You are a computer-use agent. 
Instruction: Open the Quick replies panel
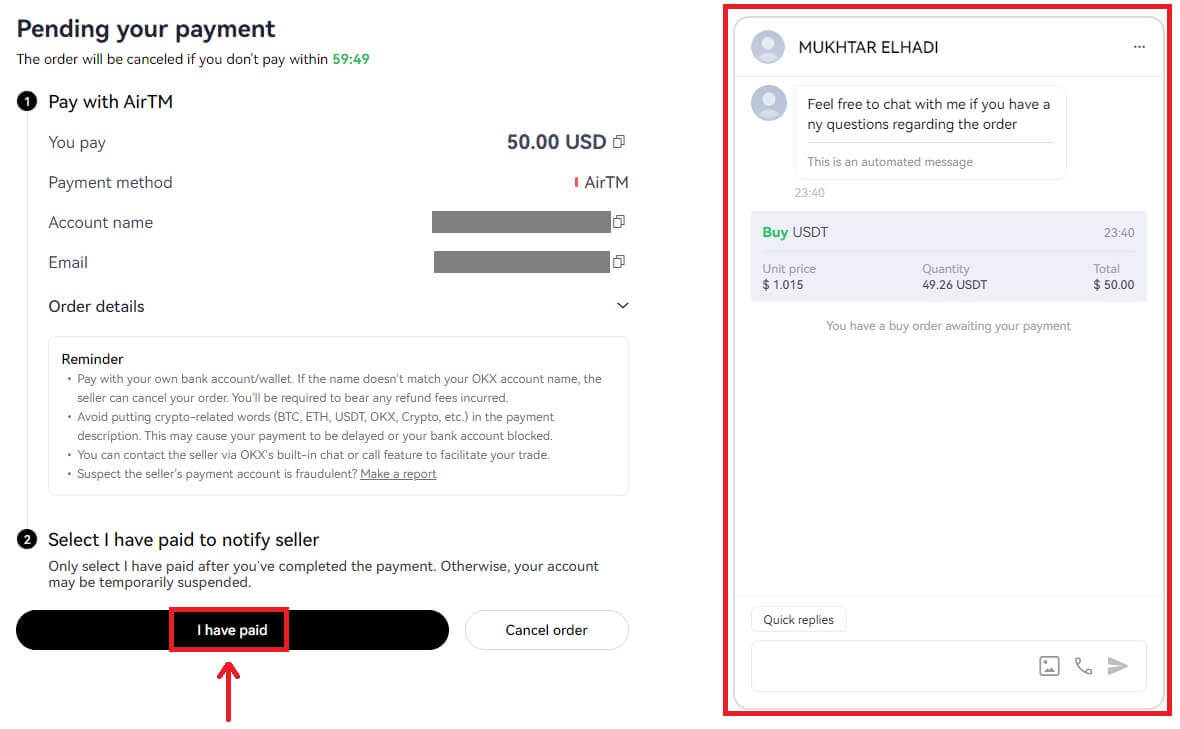[798, 618]
